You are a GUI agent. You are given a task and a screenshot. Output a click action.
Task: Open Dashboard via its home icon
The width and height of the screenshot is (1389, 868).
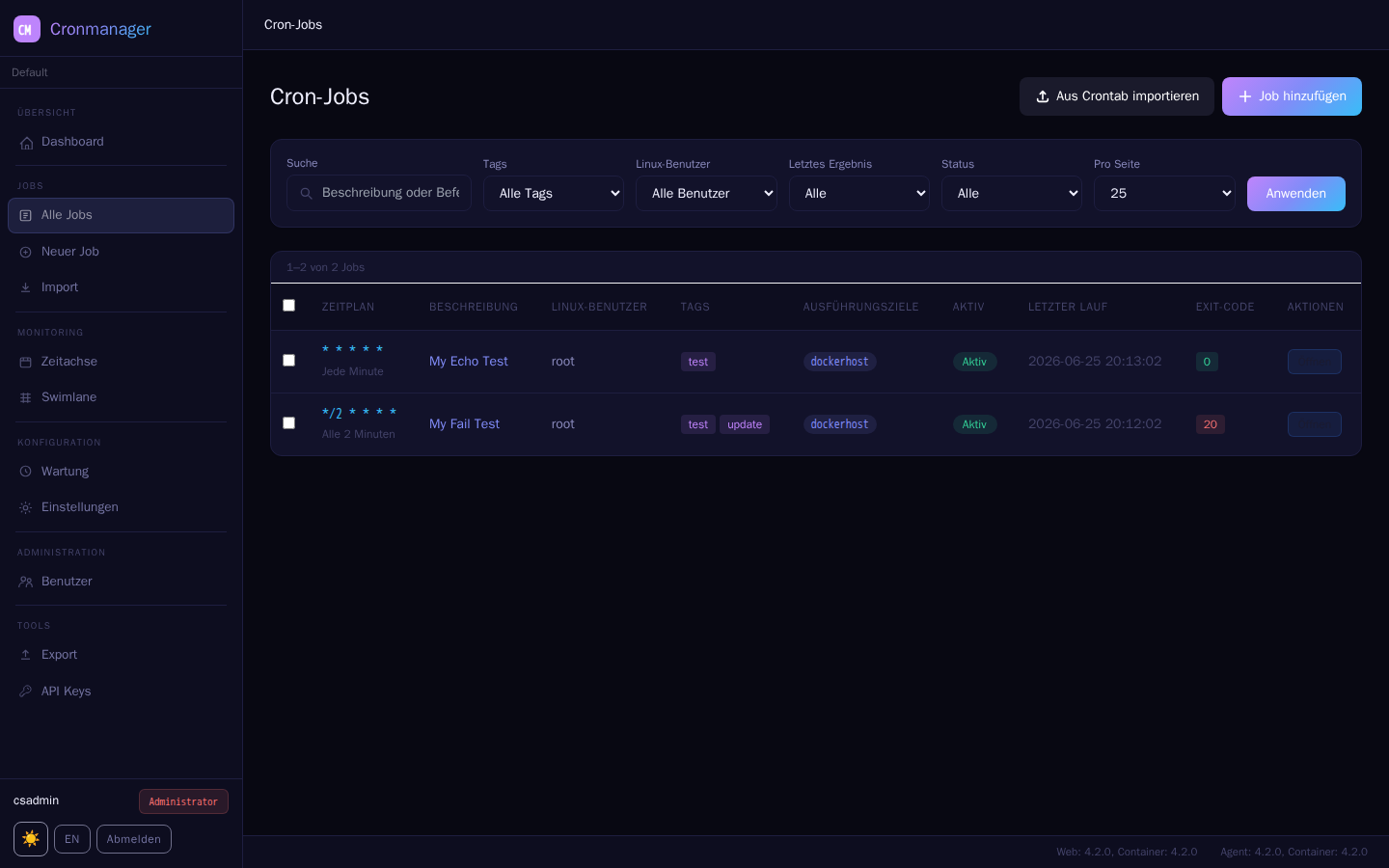click(26, 143)
